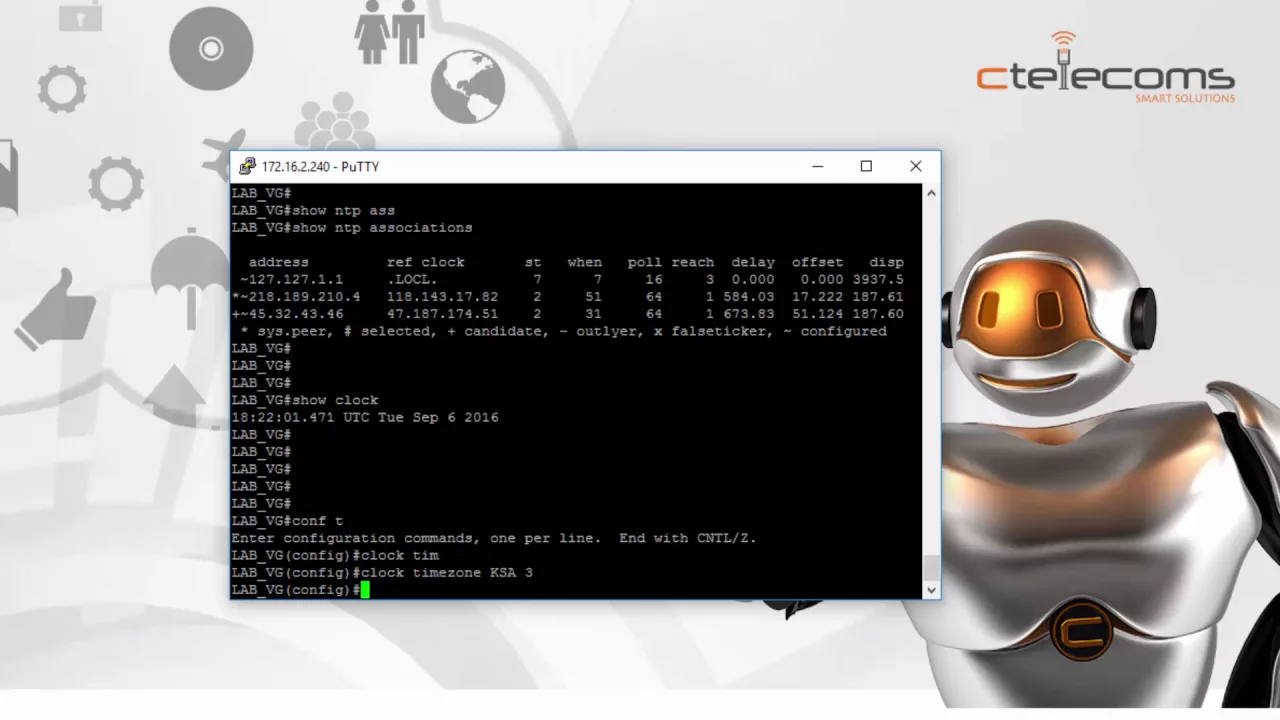Click the 'show clock' command
This screenshot has height=720, width=1280.
coord(335,400)
